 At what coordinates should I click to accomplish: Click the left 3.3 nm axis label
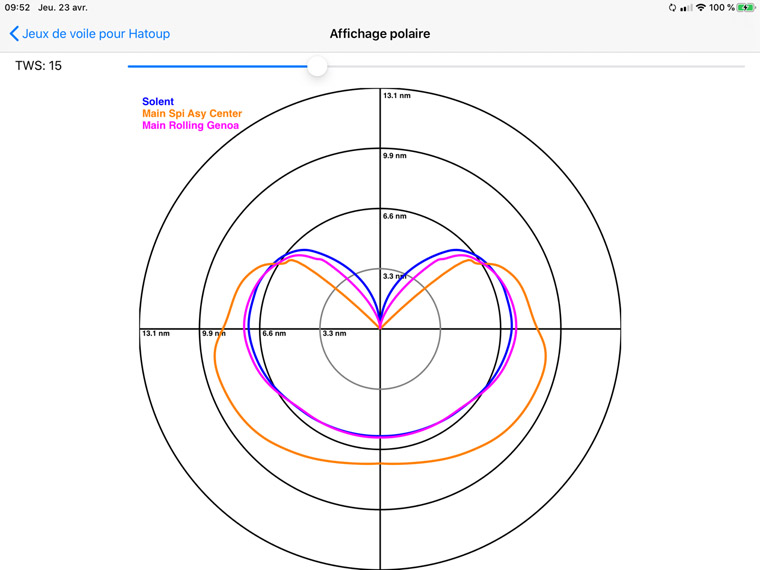pos(334,333)
